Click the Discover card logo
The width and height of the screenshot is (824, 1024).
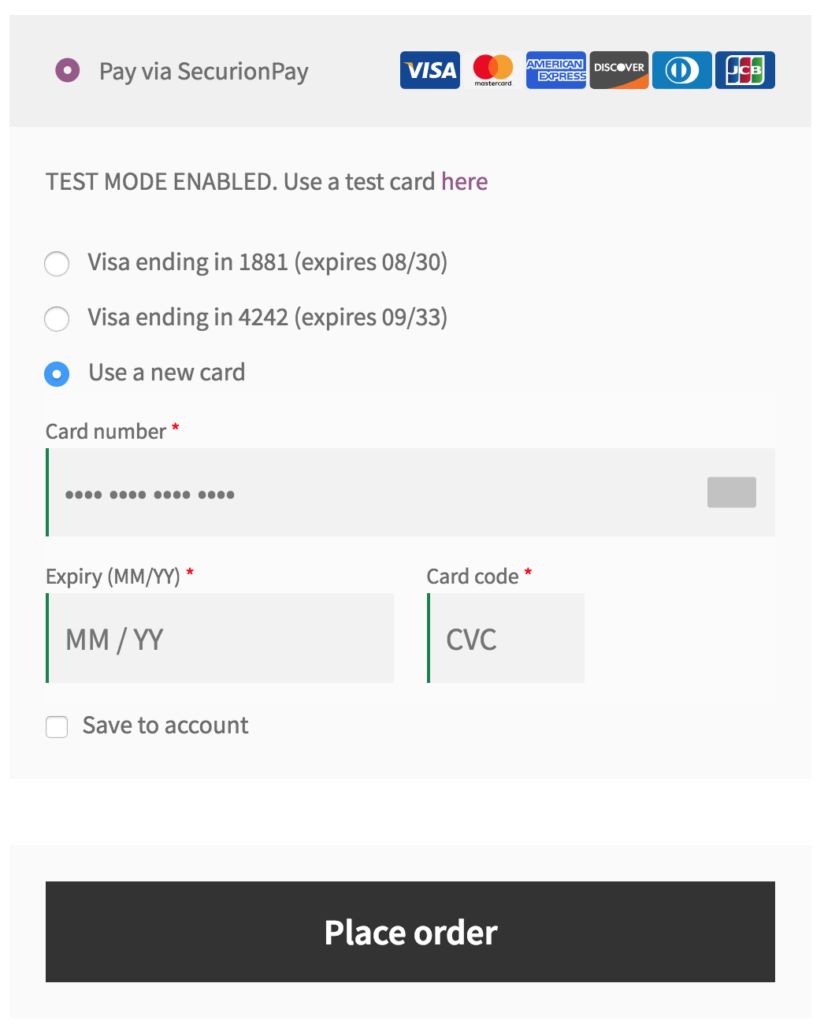pyautogui.click(x=619, y=70)
